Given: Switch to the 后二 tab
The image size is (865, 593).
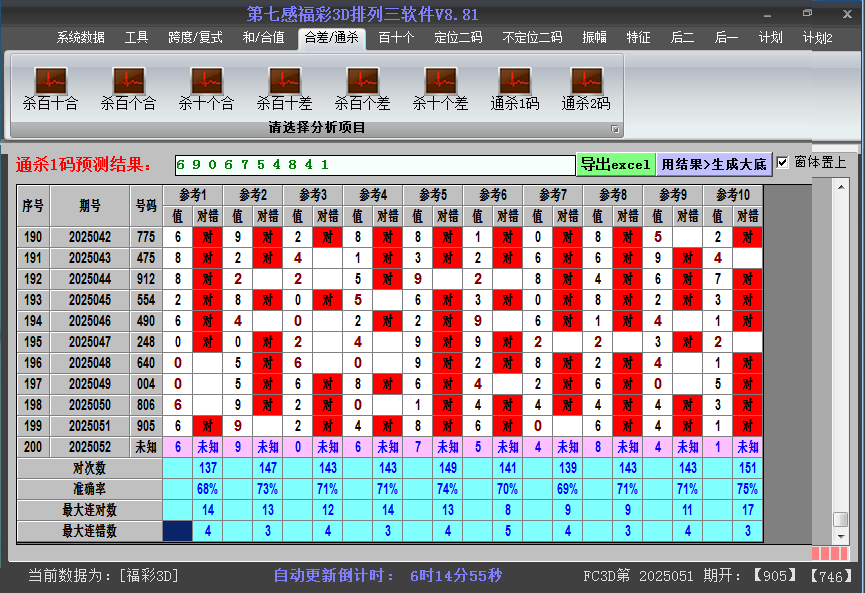Looking at the screenshot, I should click(682, 38).
